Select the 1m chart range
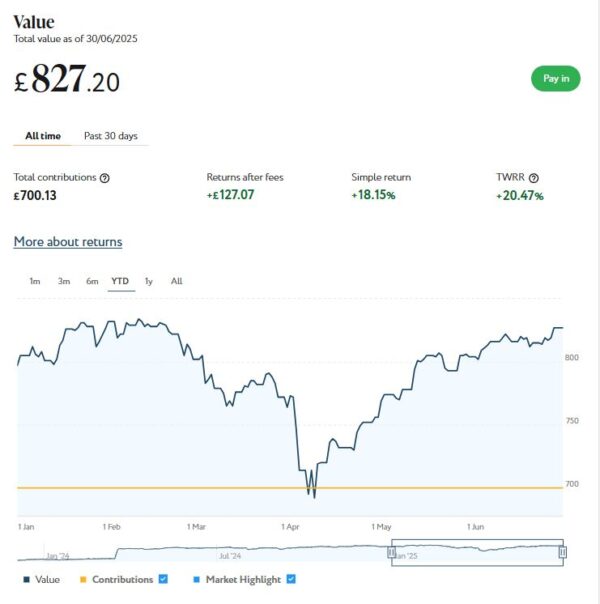This screenshot has height=604, width=600. point(34,281)
